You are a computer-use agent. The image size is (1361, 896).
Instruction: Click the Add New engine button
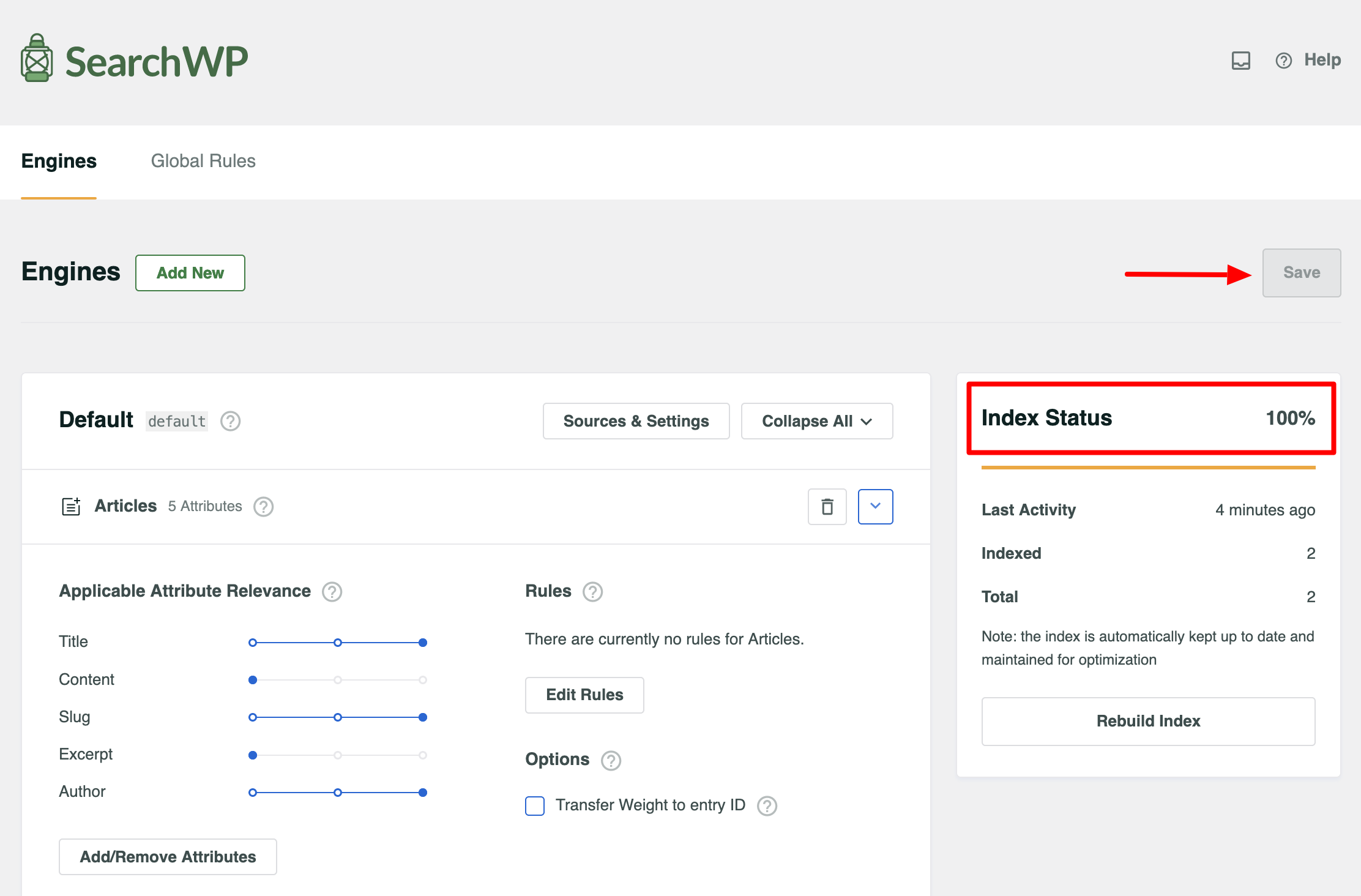pos(190,273)
